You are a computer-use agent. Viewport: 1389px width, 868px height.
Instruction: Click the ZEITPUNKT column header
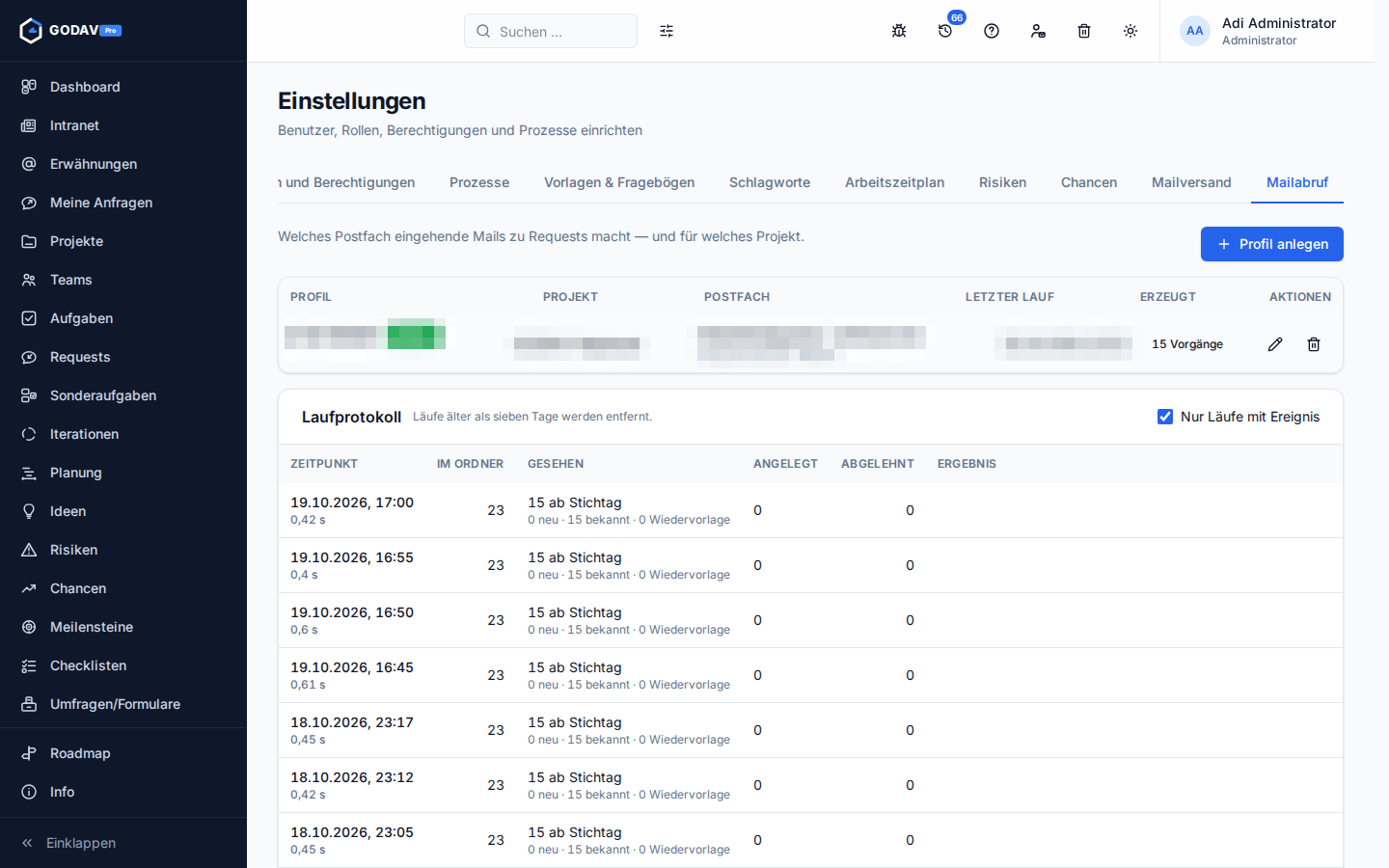pyautogui.click(x=324, y=464)
